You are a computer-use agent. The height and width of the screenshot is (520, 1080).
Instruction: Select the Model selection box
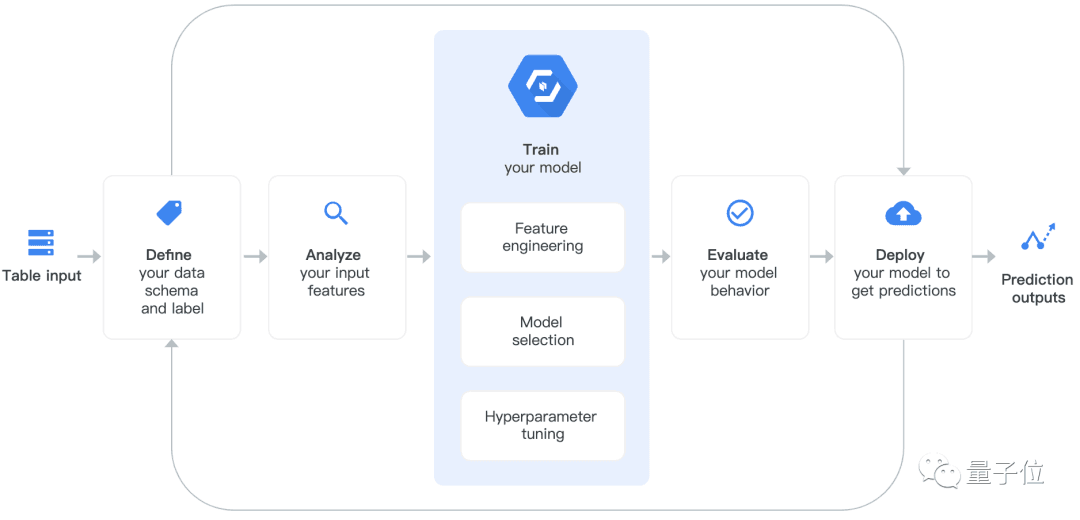point(543,331)
